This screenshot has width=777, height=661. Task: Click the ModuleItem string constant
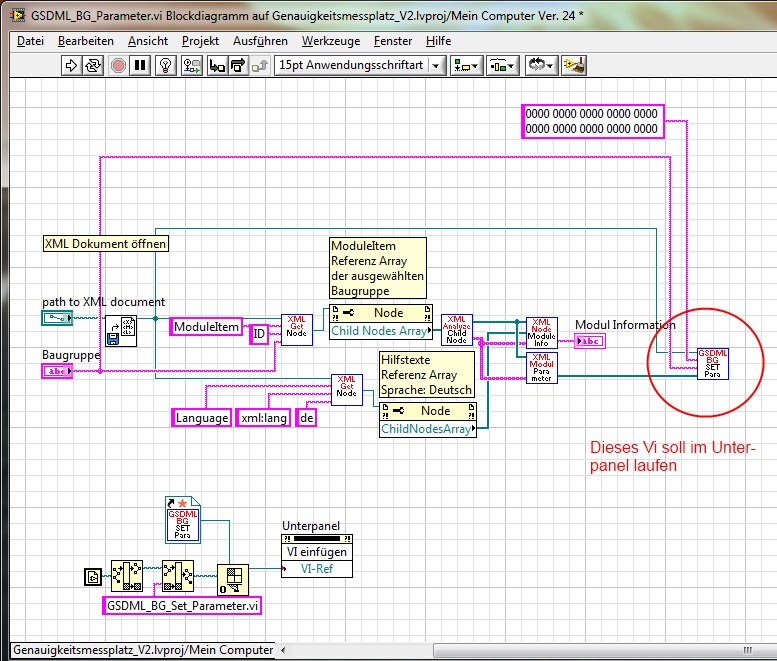207,327
